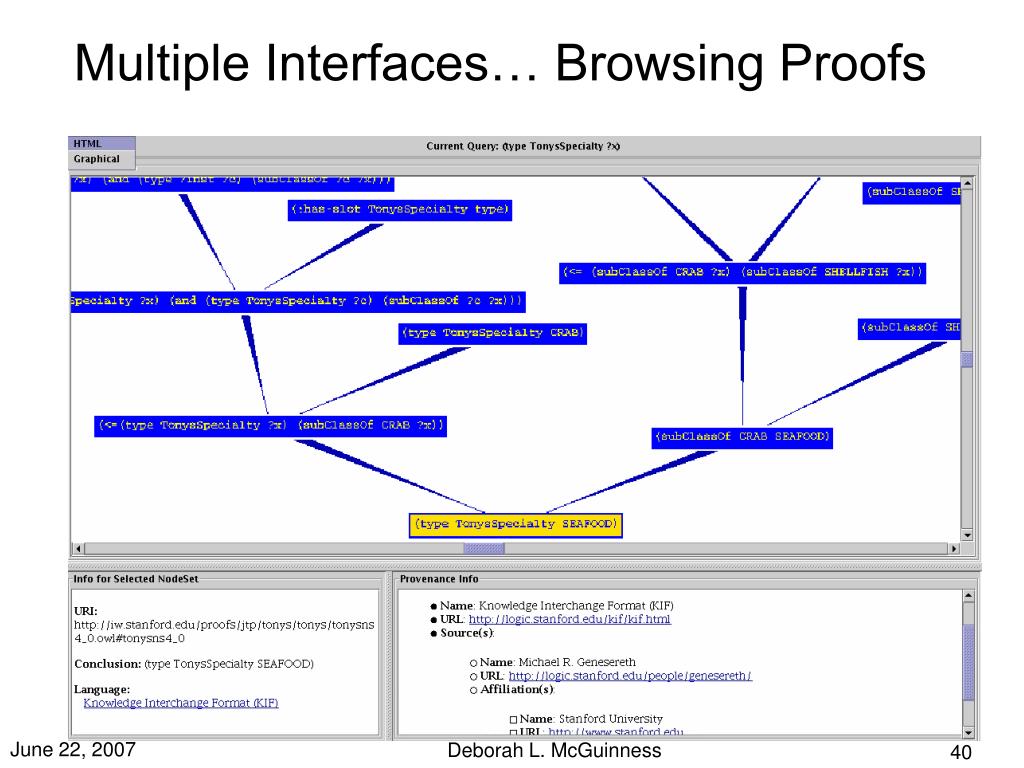Click the Provenance Info panel title
This screenshot has height=768, width=1024.
[439, 579]
